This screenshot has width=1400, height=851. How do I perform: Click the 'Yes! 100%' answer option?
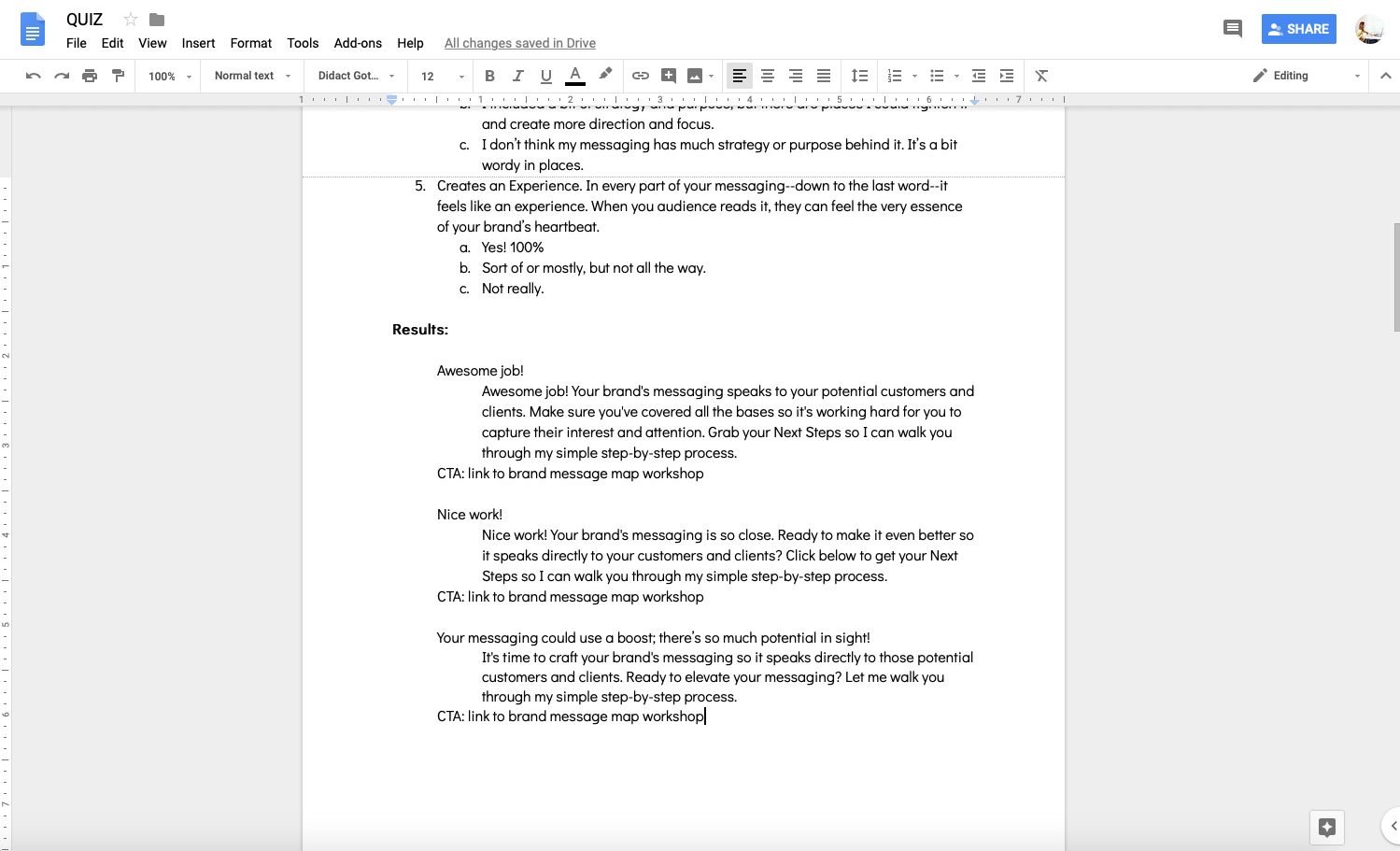coord(513,248)
